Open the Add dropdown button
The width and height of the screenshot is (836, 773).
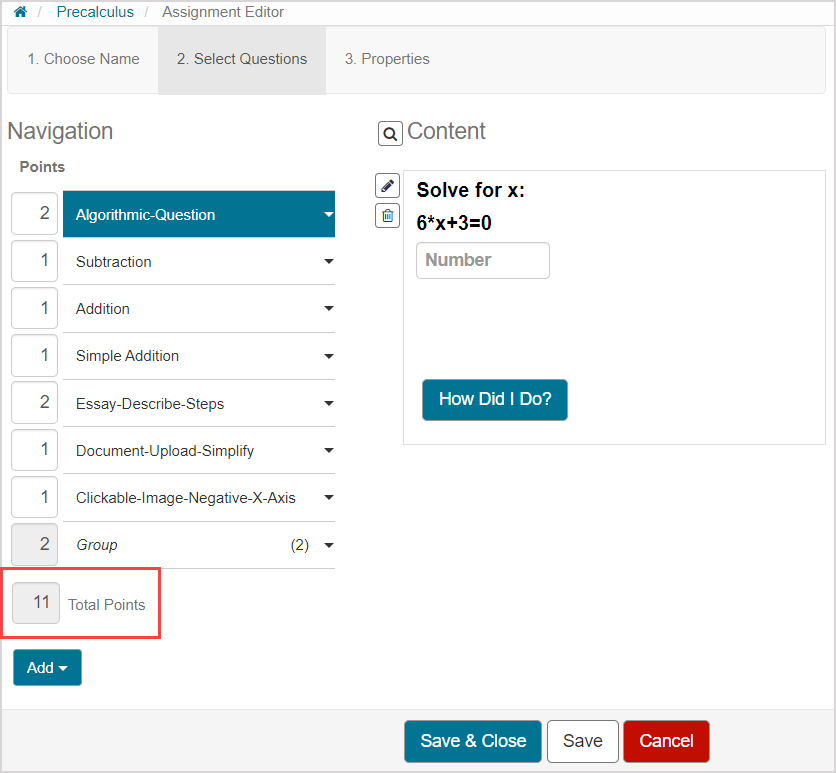tap(47, 667)
